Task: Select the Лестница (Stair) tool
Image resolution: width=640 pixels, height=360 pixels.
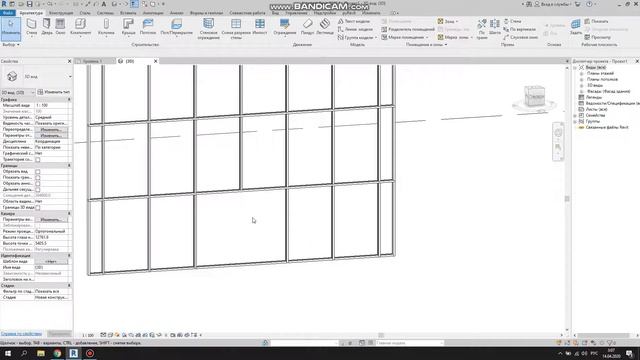Action: click(325, 27)
